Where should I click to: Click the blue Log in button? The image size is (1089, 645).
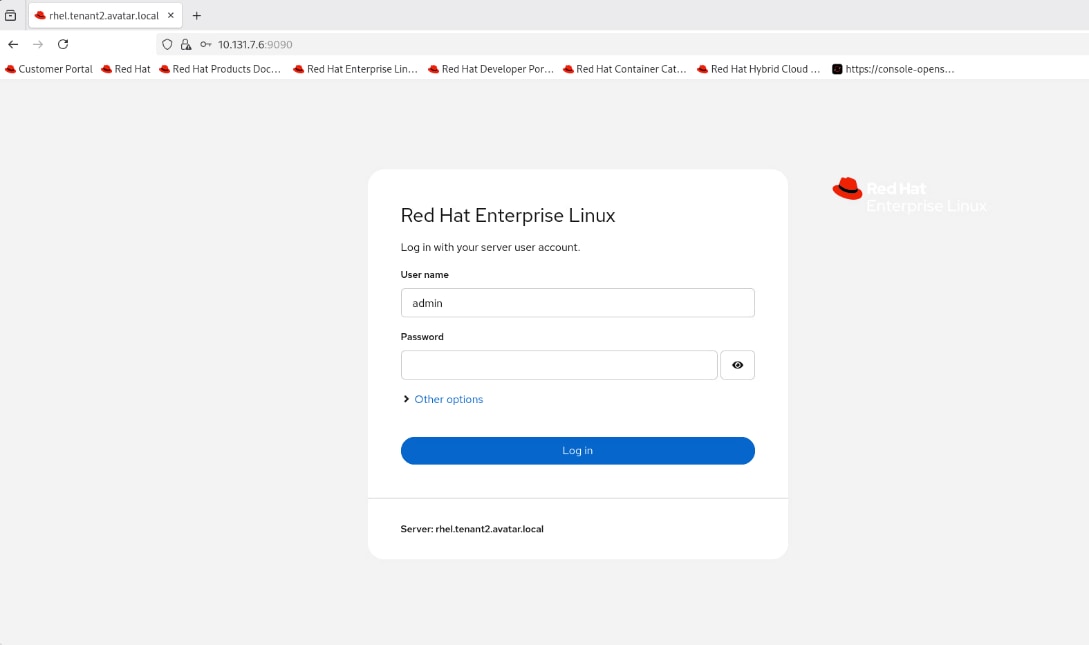(x=577, y=451)
